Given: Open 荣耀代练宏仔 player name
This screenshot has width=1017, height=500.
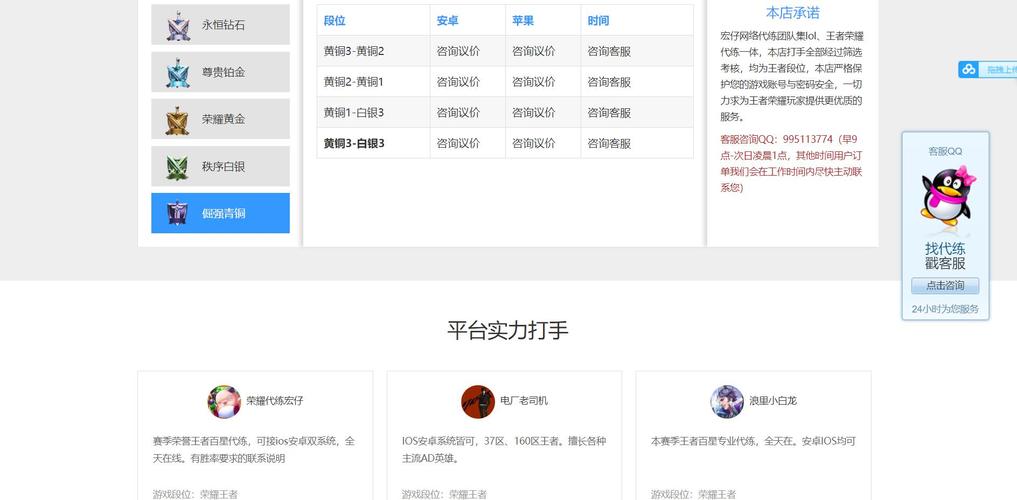Looking at the screenshot, I should (274, 401).
